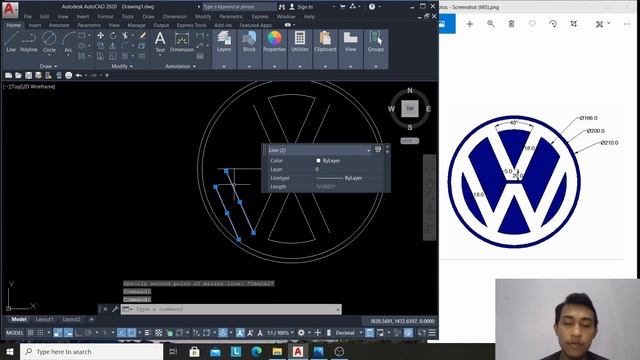
Task: Open the Dimension menu
Action: tap(174, 17)
